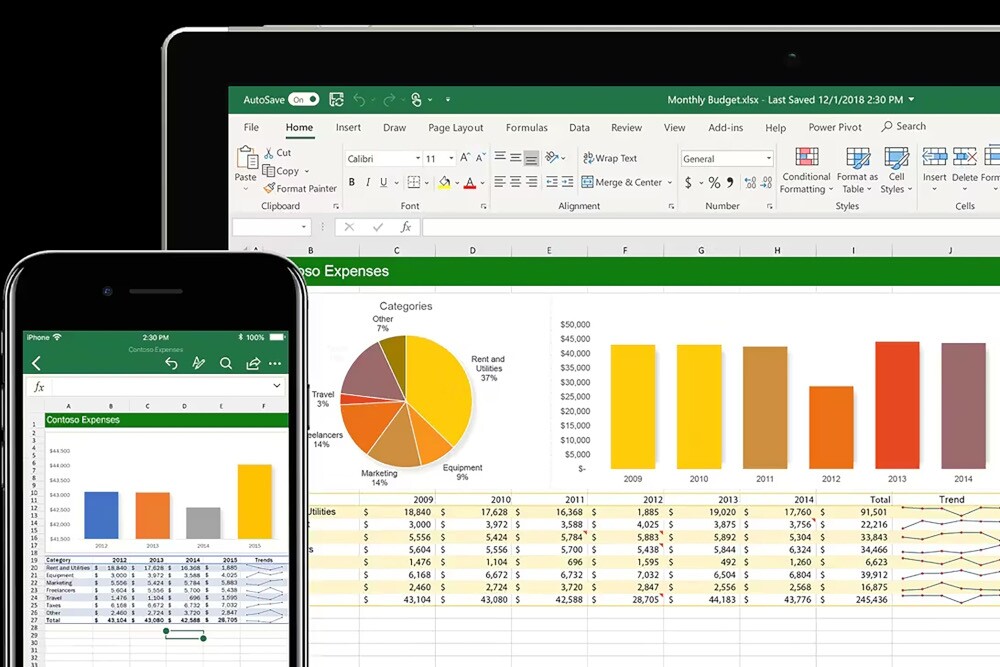Apply Percent Style number format
The width and height of the screenshot is (1000, 667).
point(714,183)
